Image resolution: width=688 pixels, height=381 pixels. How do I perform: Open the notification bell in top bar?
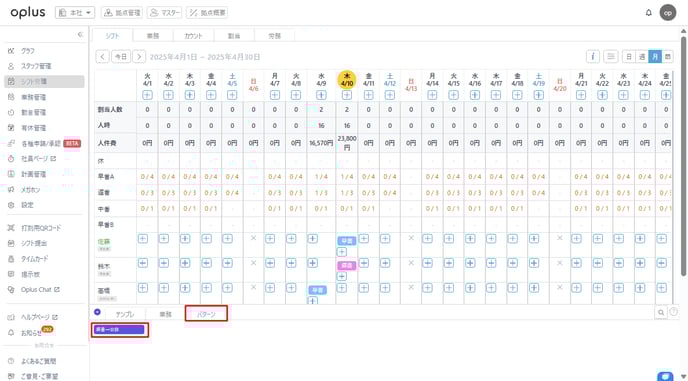click(649, 13)
